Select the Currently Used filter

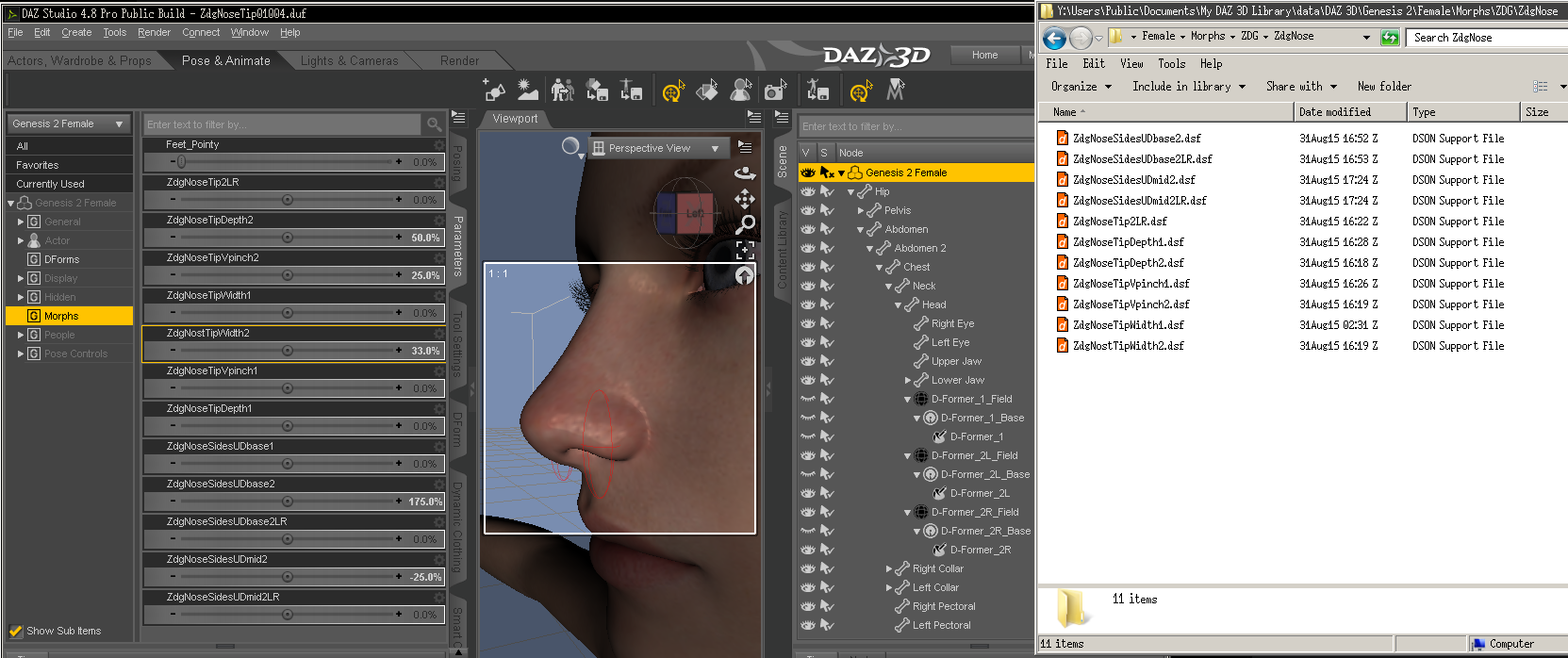tap(69, 184)
